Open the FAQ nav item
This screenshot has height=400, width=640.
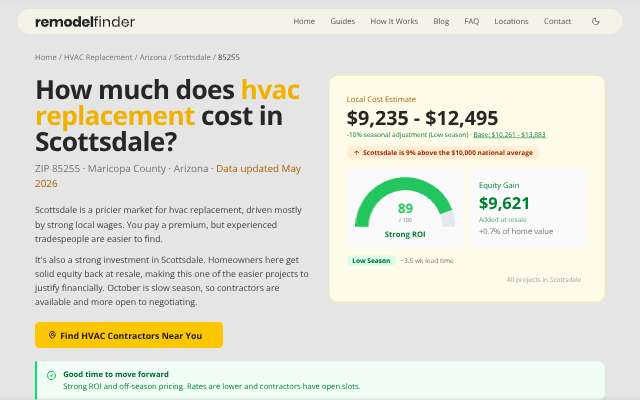click(471, 21)
